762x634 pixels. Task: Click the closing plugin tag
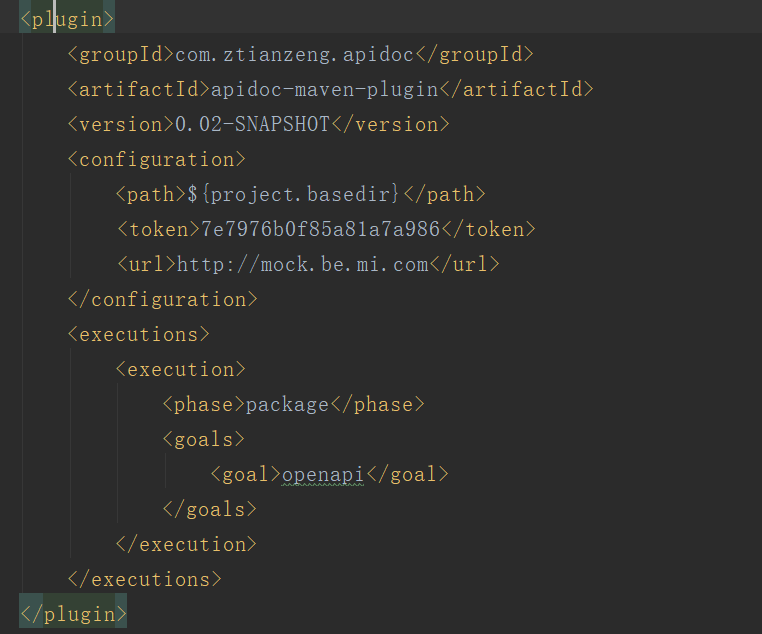coord(73,613)
